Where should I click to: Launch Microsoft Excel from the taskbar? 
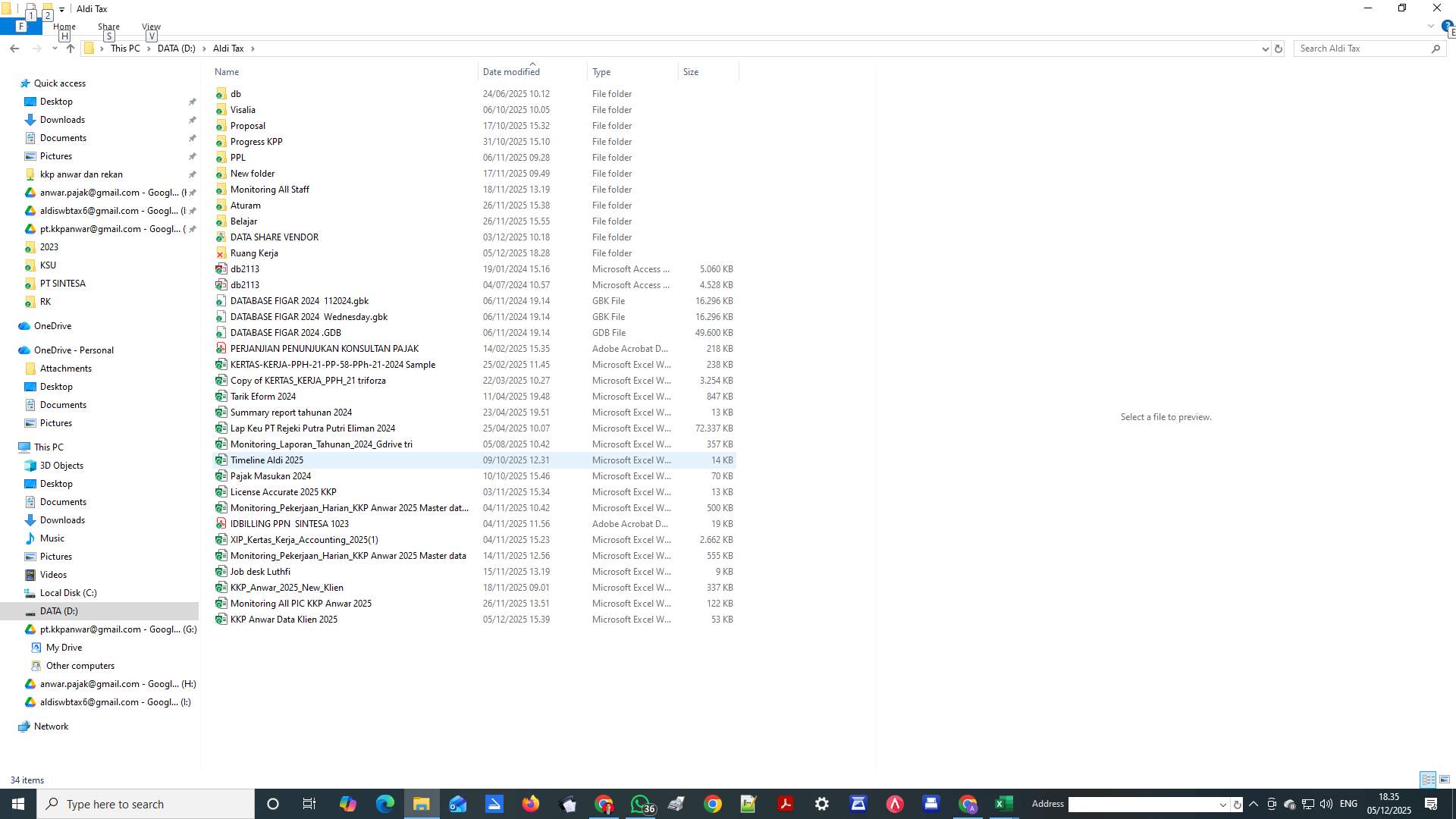point(1003,804)
